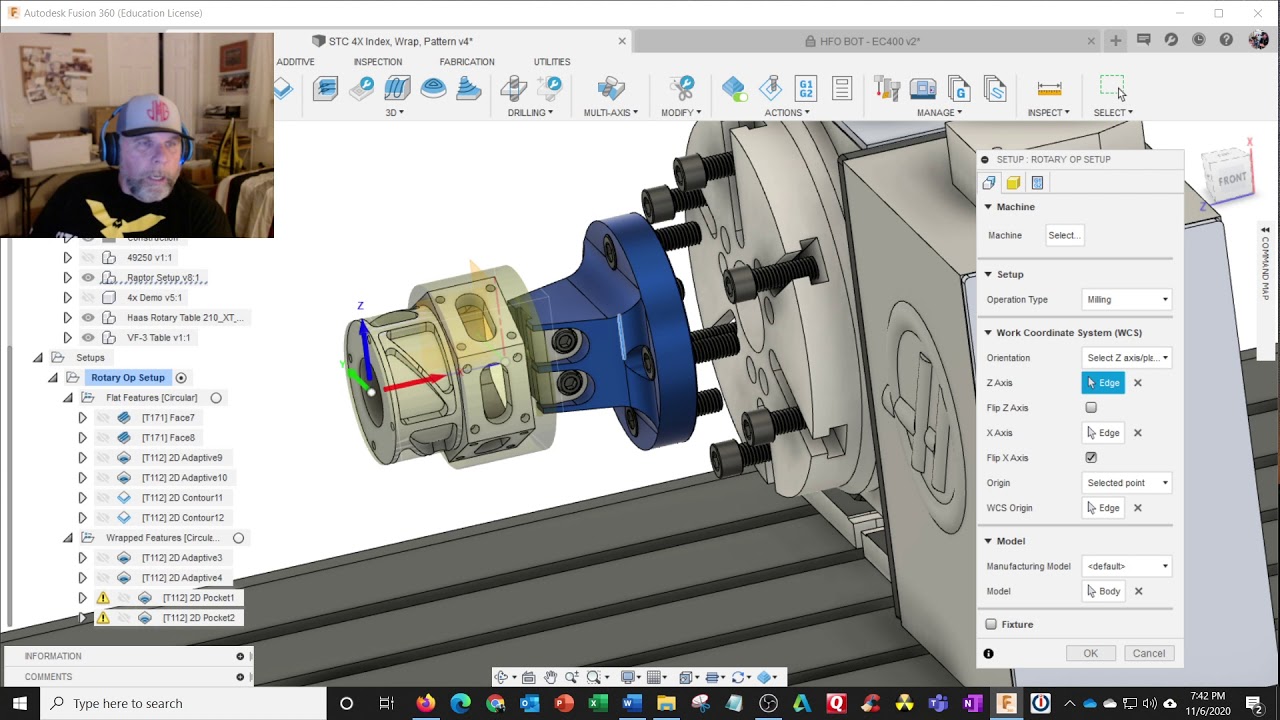The height and width of the screenshot is (720, 1280).
Task: Open the Setup Sheet icon
Action: (841, 88)
